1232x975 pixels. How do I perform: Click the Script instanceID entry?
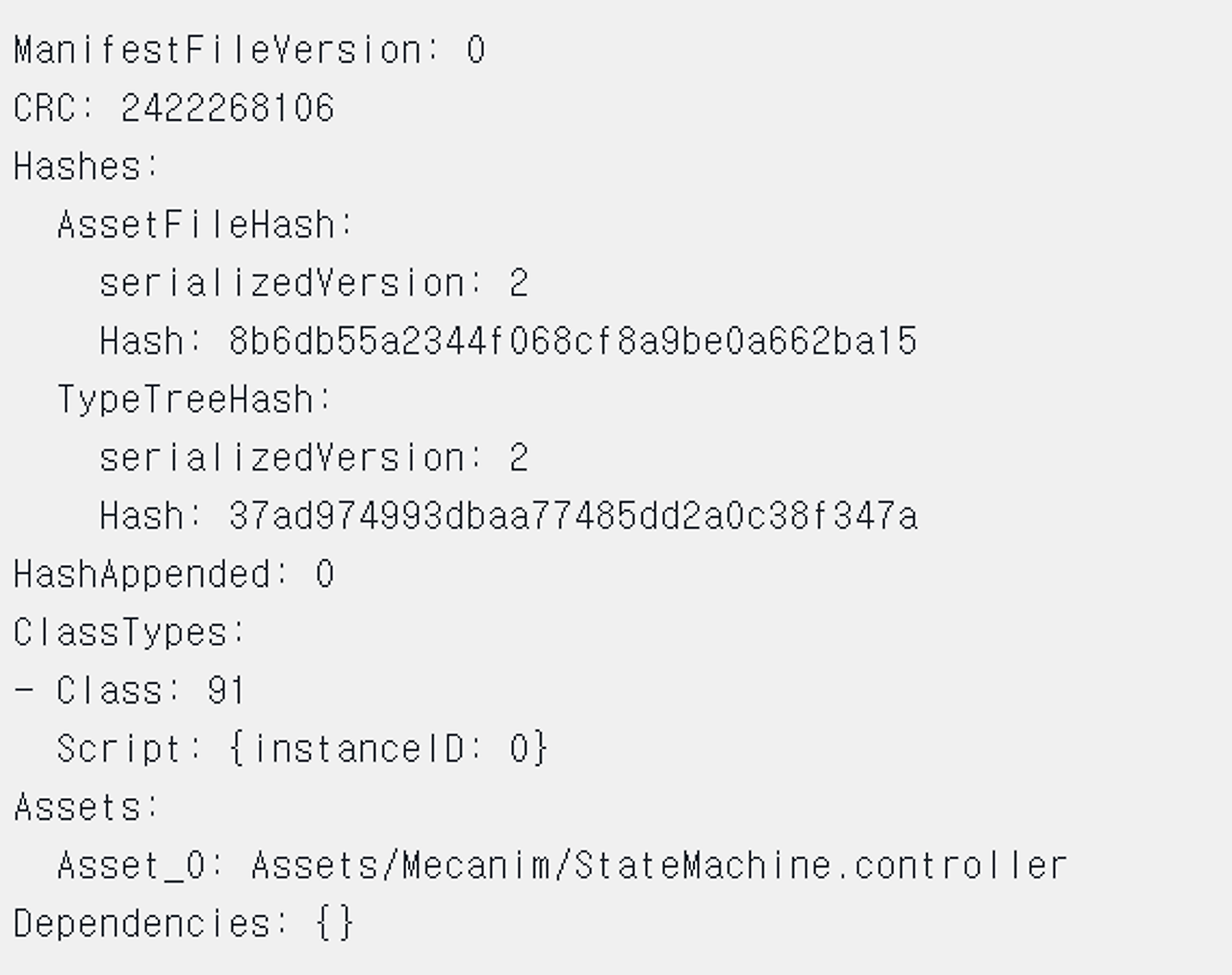[x=302, y=749]
